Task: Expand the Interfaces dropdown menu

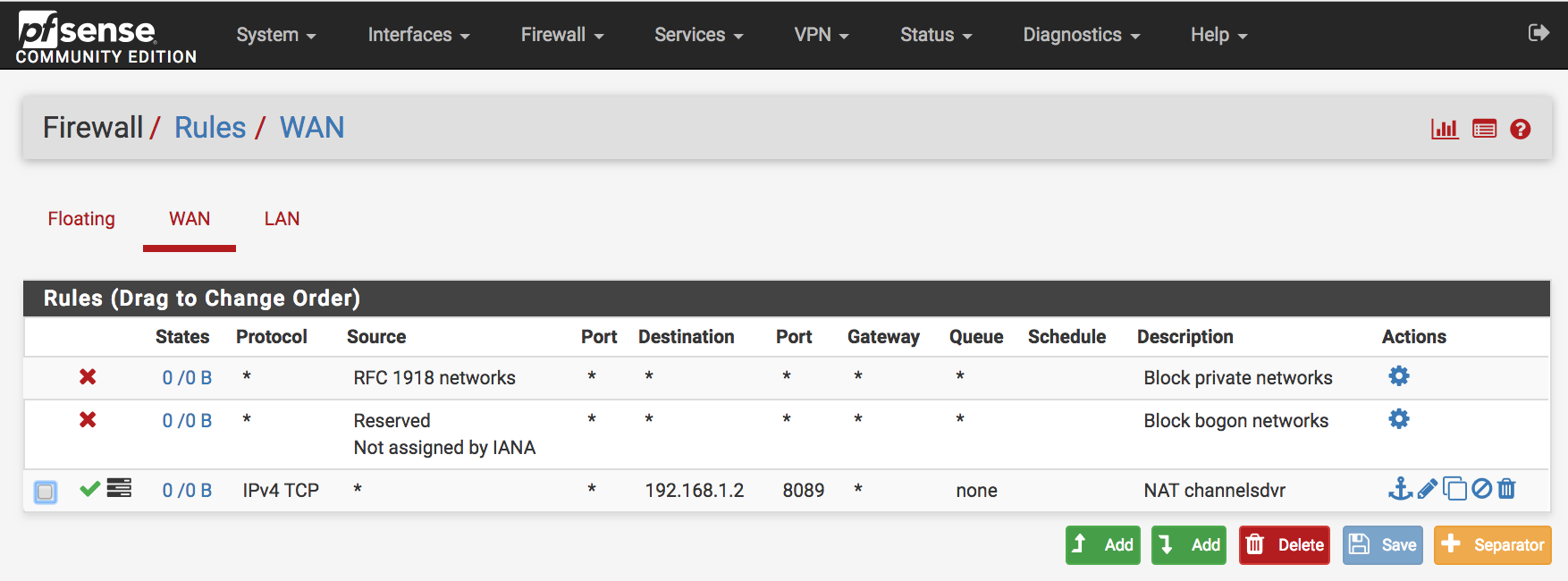Action: coord(418,35)
